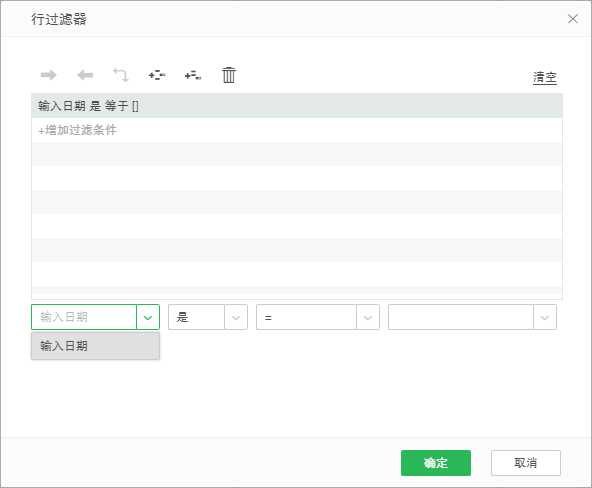Expand the = operator dropdown arrow
The height and width of the screenshot is (488, 592).
[x=368, y=317]
